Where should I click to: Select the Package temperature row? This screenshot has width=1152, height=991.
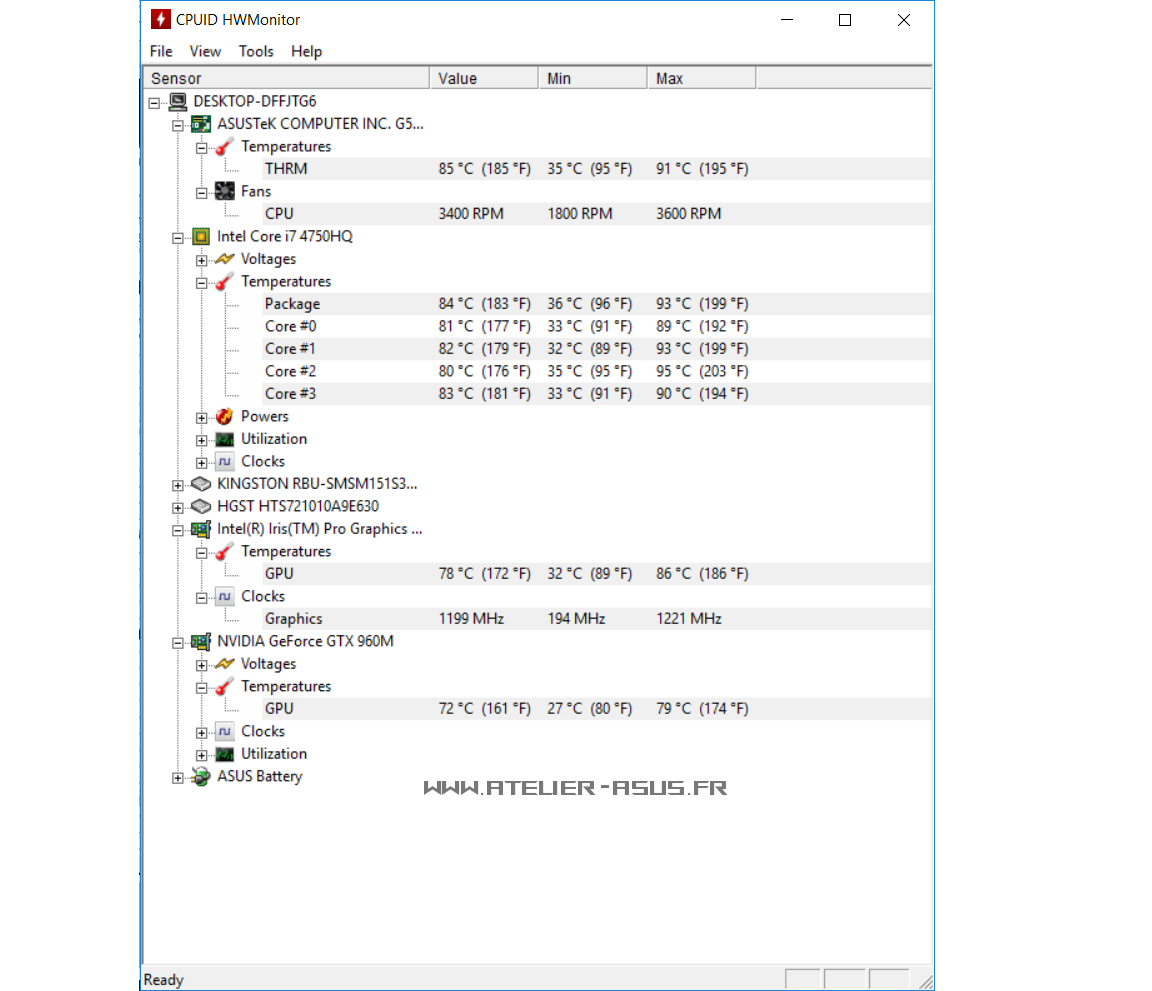coord(292,304)
